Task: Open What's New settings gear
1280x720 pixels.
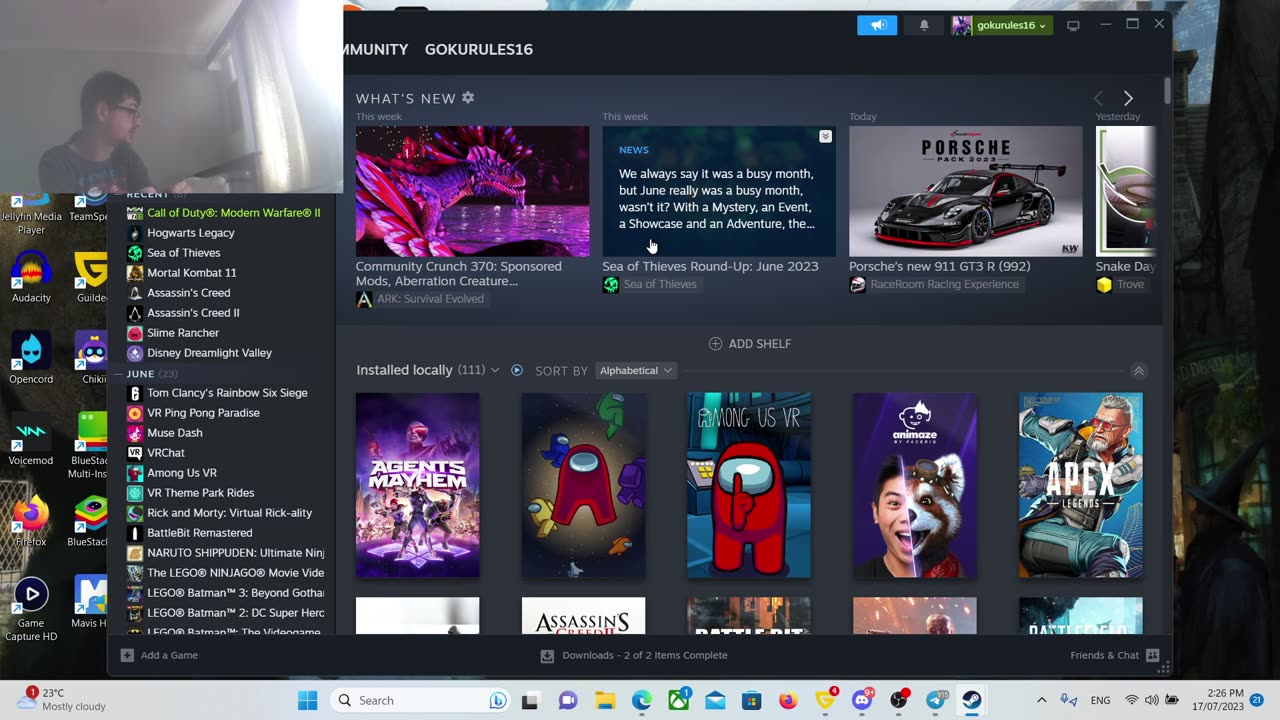Action: [x=468, y=98]
